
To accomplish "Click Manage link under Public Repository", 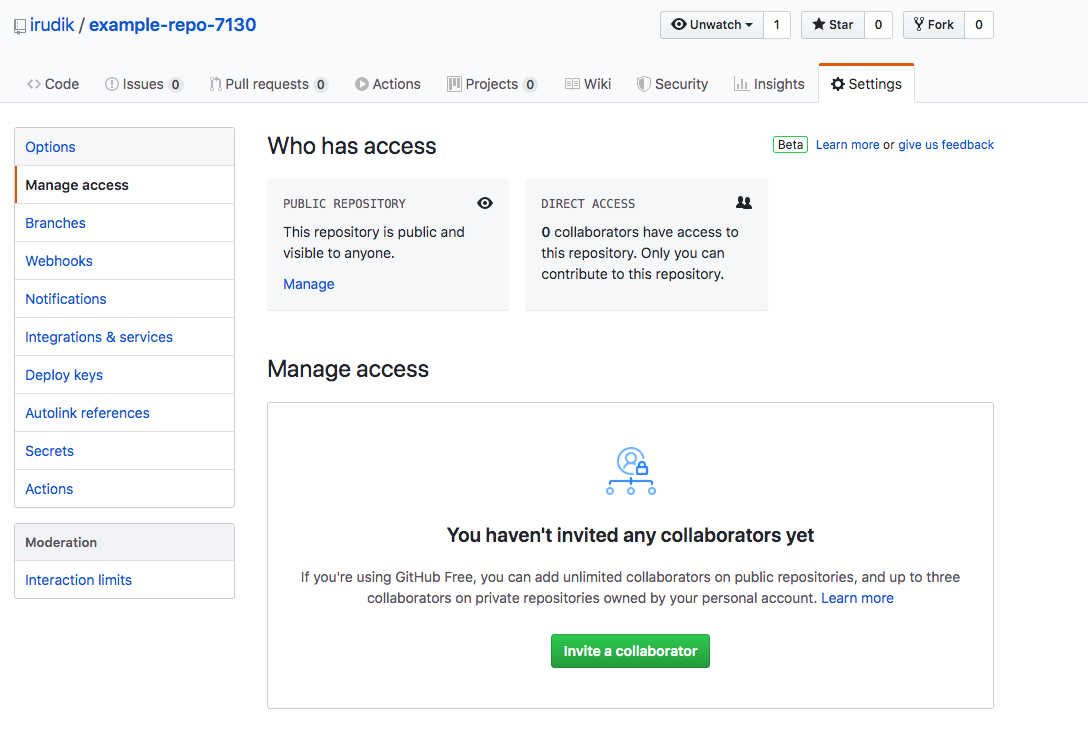I will (x=309, y=284).
